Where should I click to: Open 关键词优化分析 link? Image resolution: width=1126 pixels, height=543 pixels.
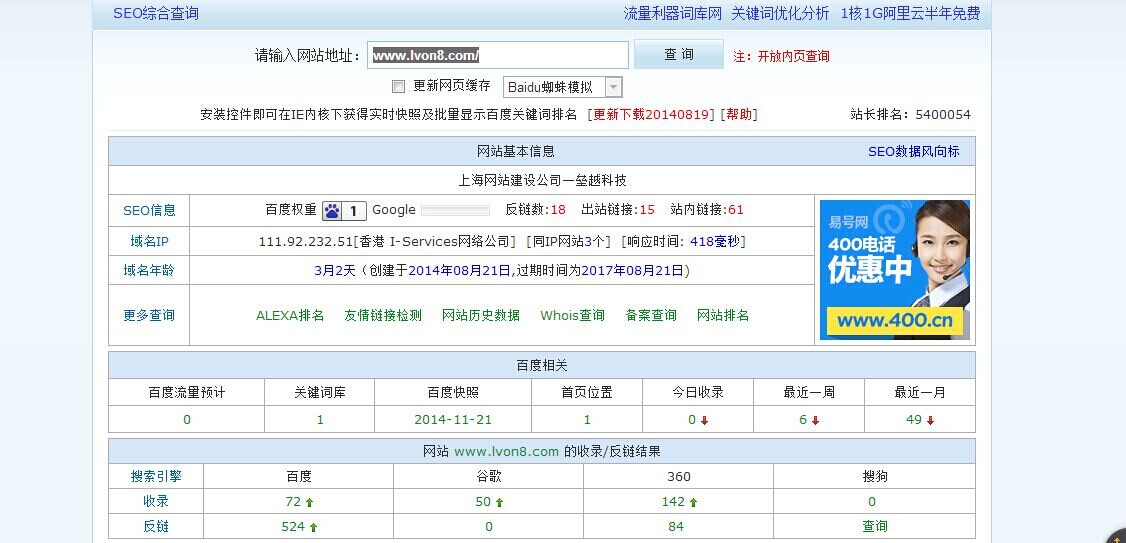(780, 14)
